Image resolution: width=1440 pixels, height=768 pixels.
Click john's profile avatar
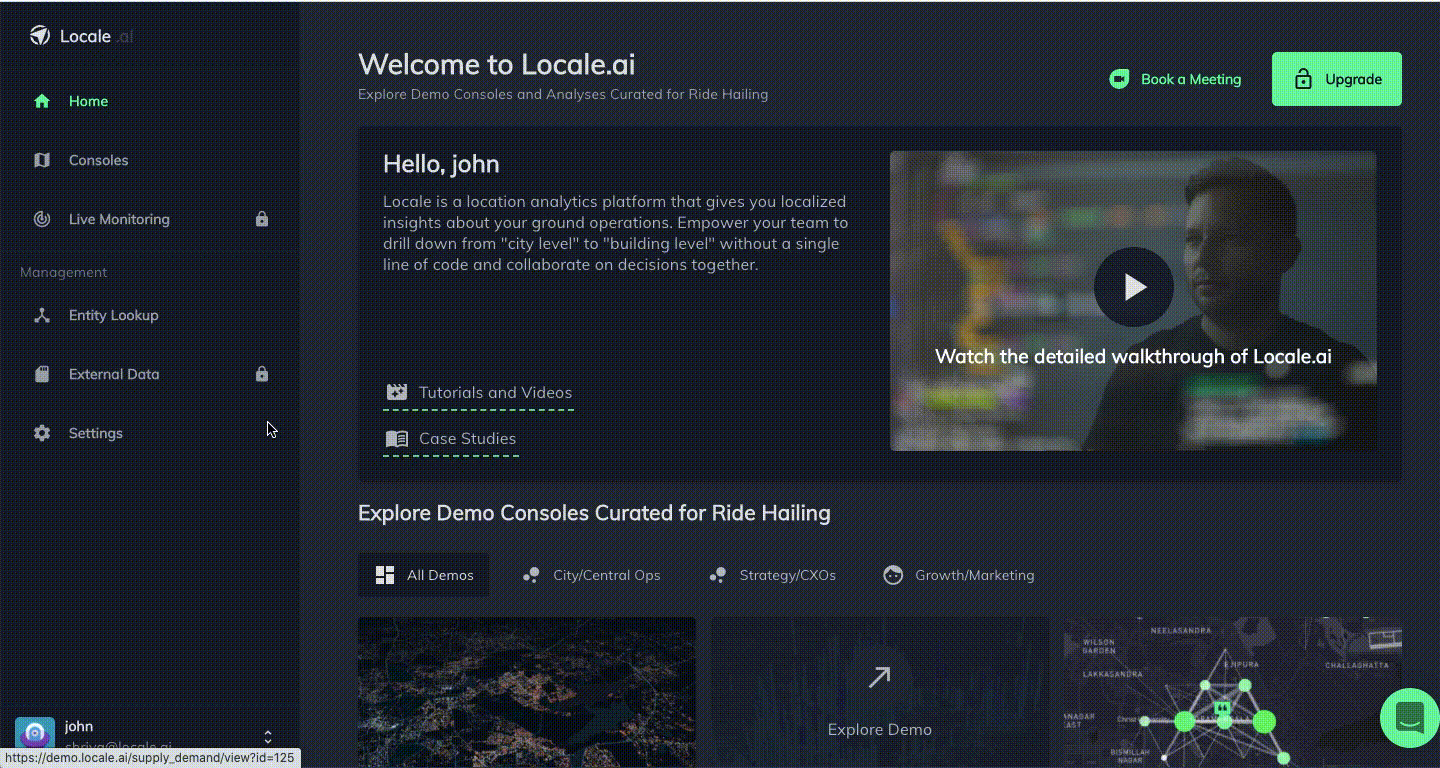click(35, 735)
